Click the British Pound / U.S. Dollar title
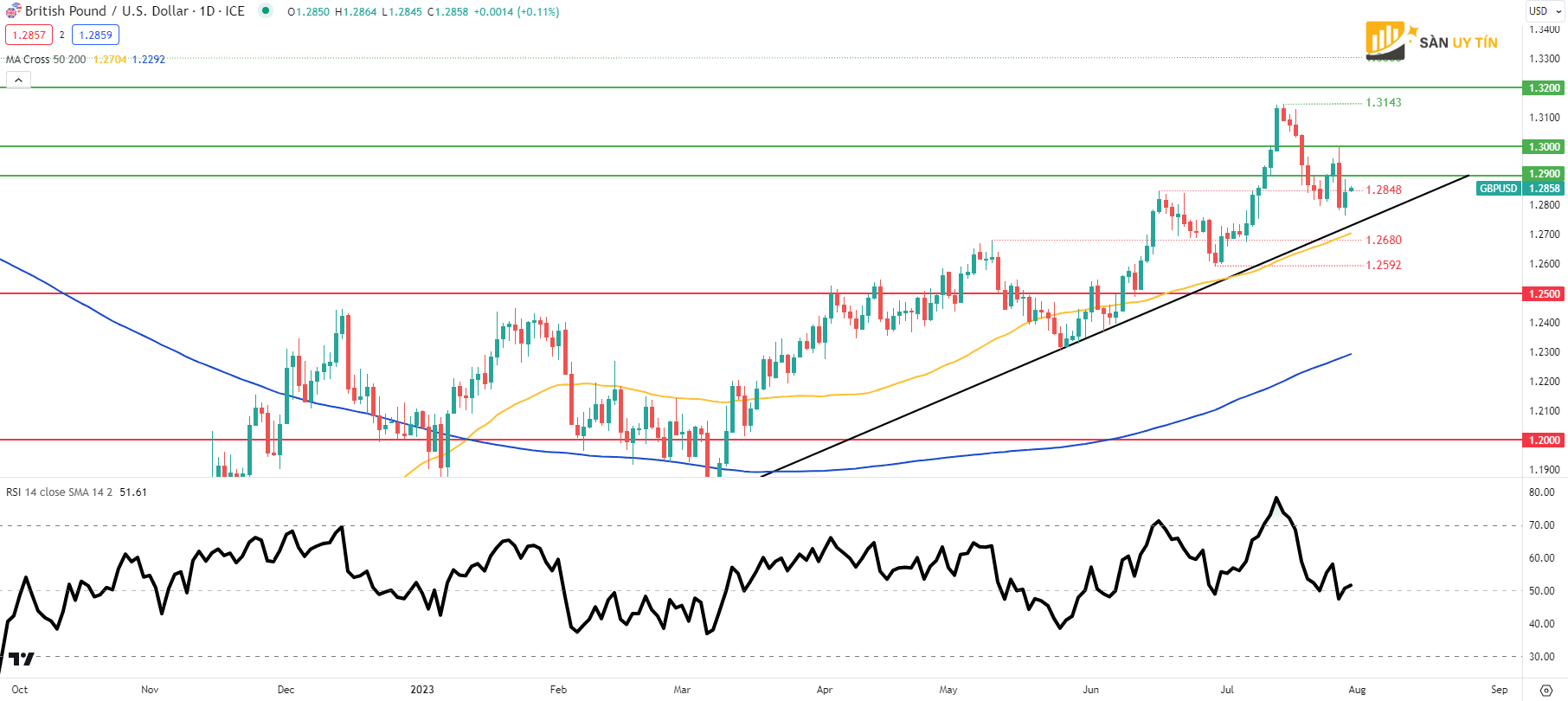This screenshot has height=701, width=1568. click(x=106, y=11)
